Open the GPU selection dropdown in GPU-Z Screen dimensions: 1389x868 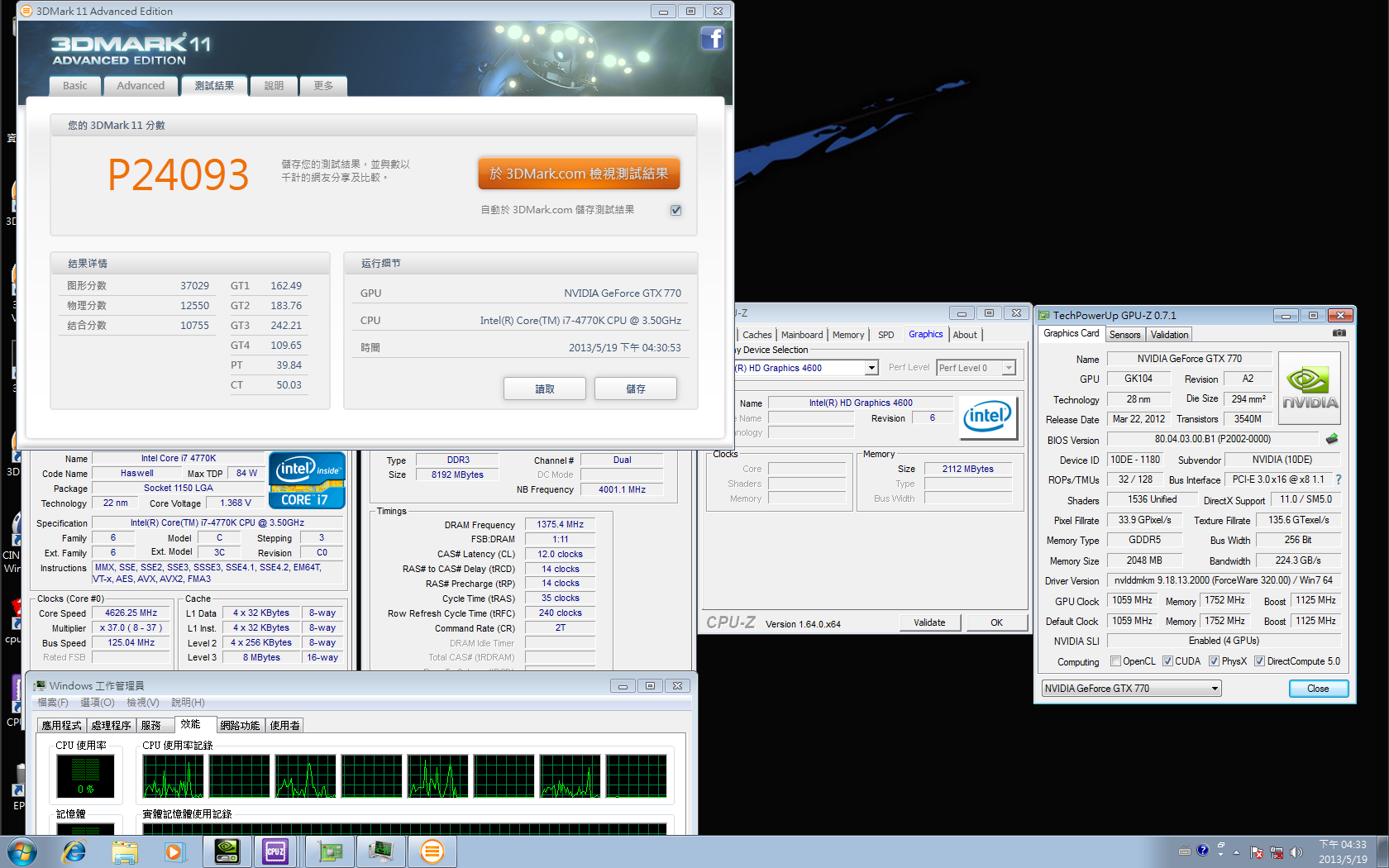coord(1131,688)
